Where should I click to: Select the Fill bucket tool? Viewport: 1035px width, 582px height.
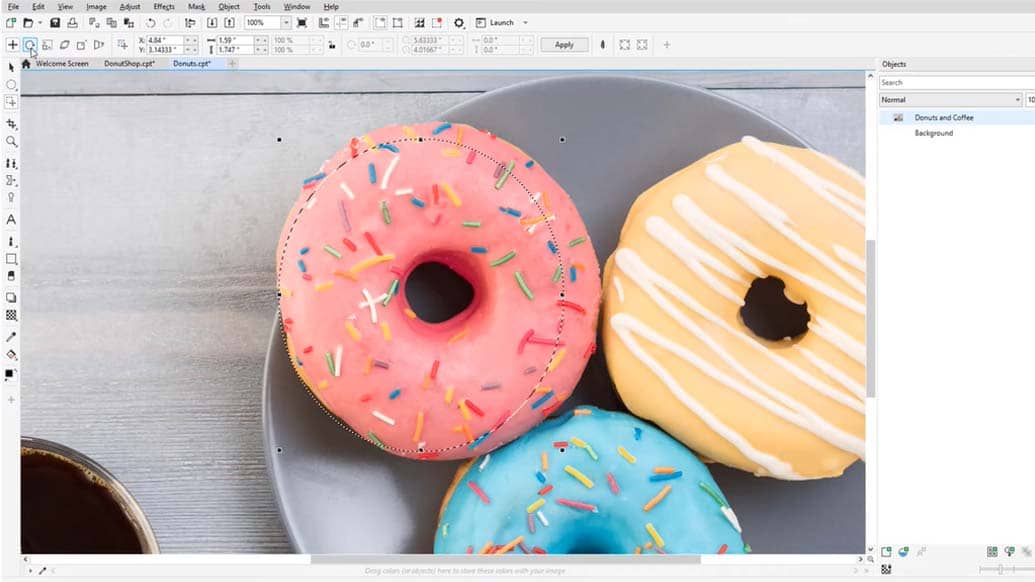pos(11,355)
